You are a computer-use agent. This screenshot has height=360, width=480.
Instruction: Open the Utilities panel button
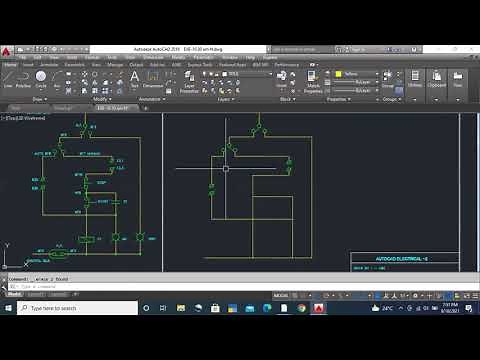pos(415,79)
